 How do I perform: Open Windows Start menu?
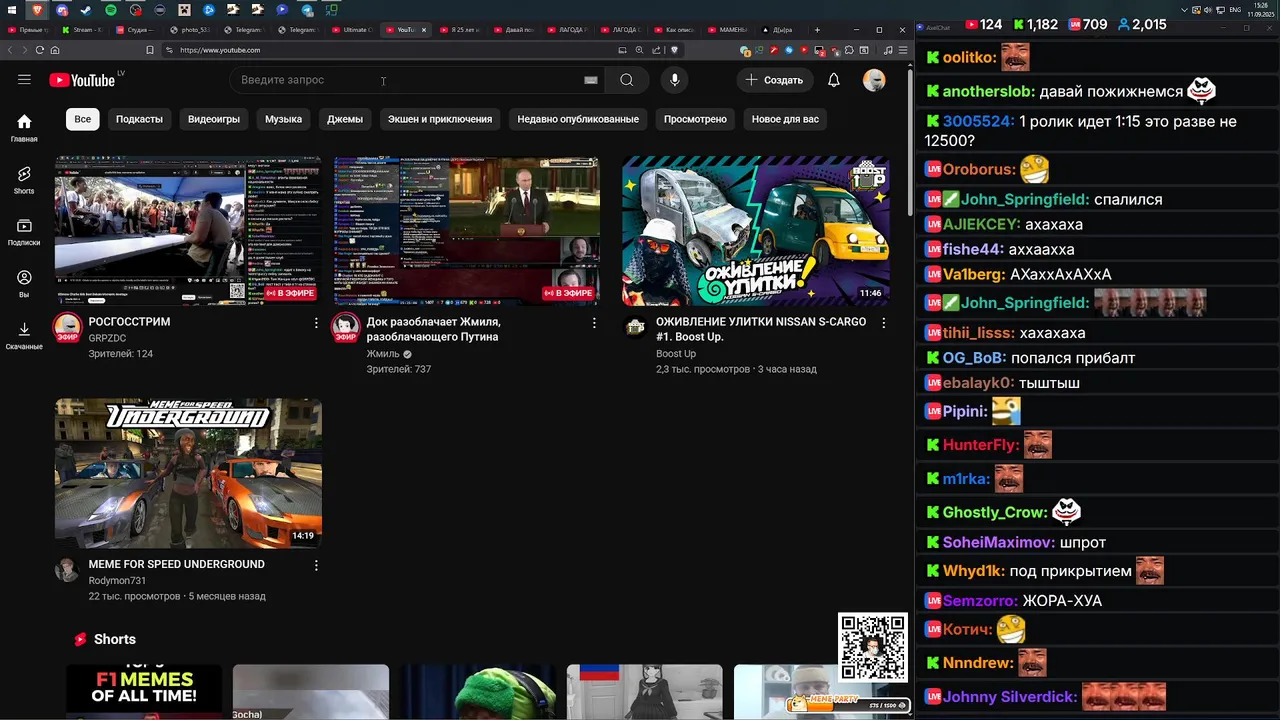pos(12,10)
